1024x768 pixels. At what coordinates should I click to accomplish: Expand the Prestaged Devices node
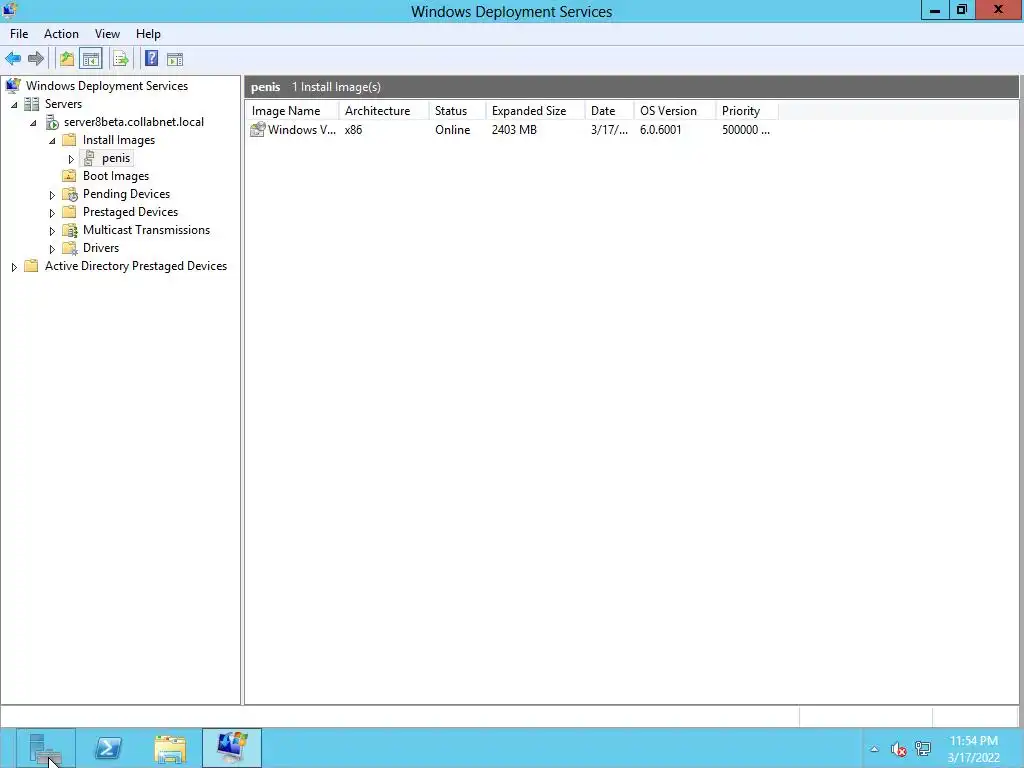click(x=52, y=213)
